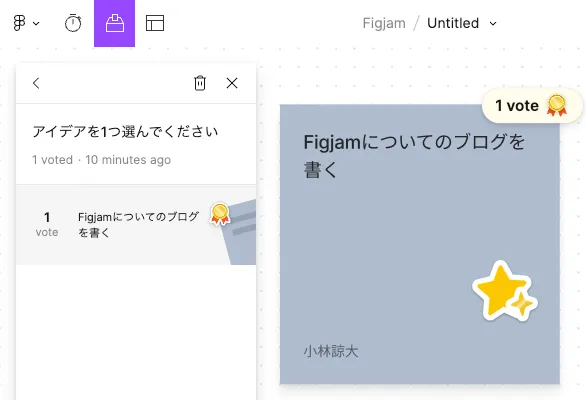Select the 1 vote result row
Screen dimensions: 586x400
tap(136, 225)
